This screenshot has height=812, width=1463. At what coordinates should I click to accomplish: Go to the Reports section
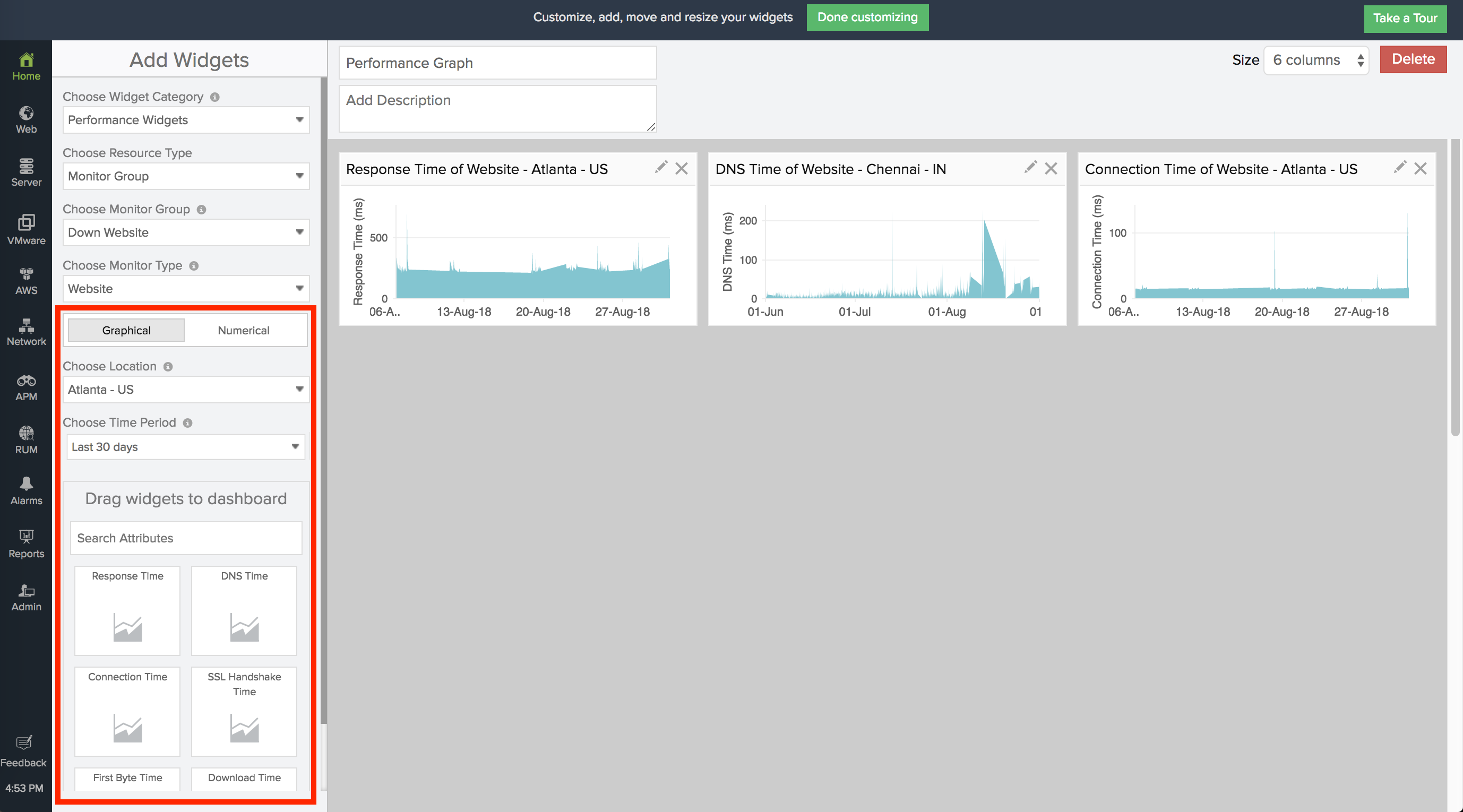[x=25, y=542]
